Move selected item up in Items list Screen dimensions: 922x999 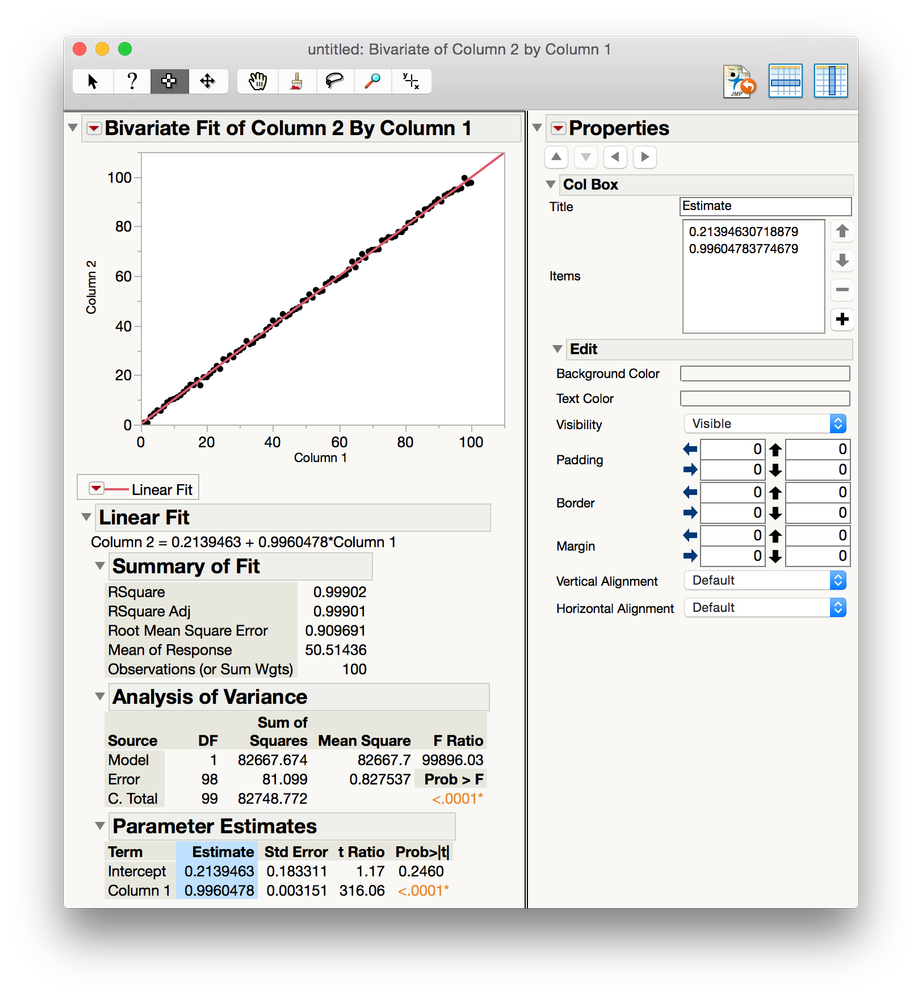pyautogui.click(x=842, y=231)
